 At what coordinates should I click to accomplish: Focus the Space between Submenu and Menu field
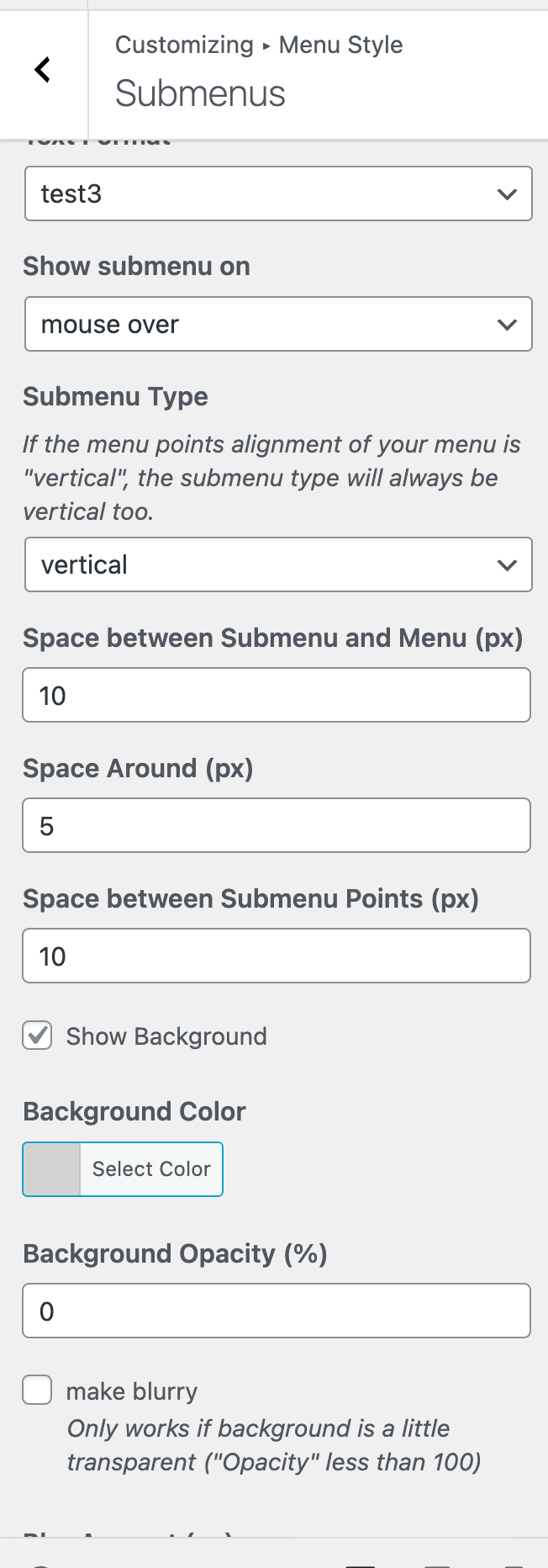277,696
